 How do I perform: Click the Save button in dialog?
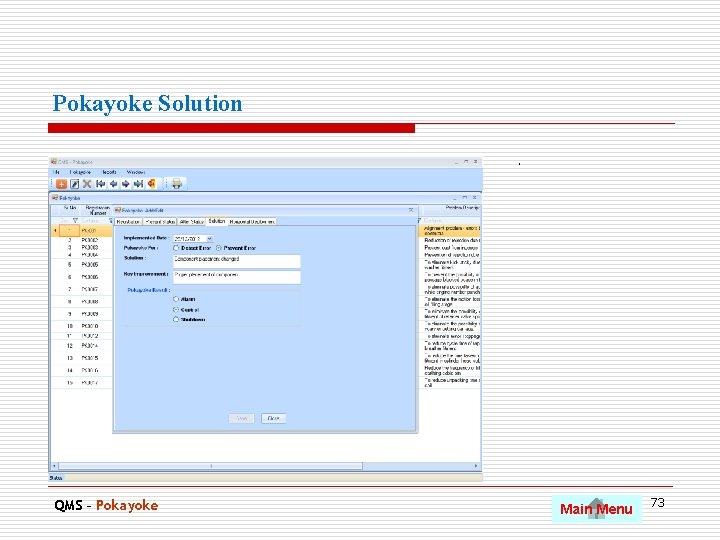click(242, 418)
